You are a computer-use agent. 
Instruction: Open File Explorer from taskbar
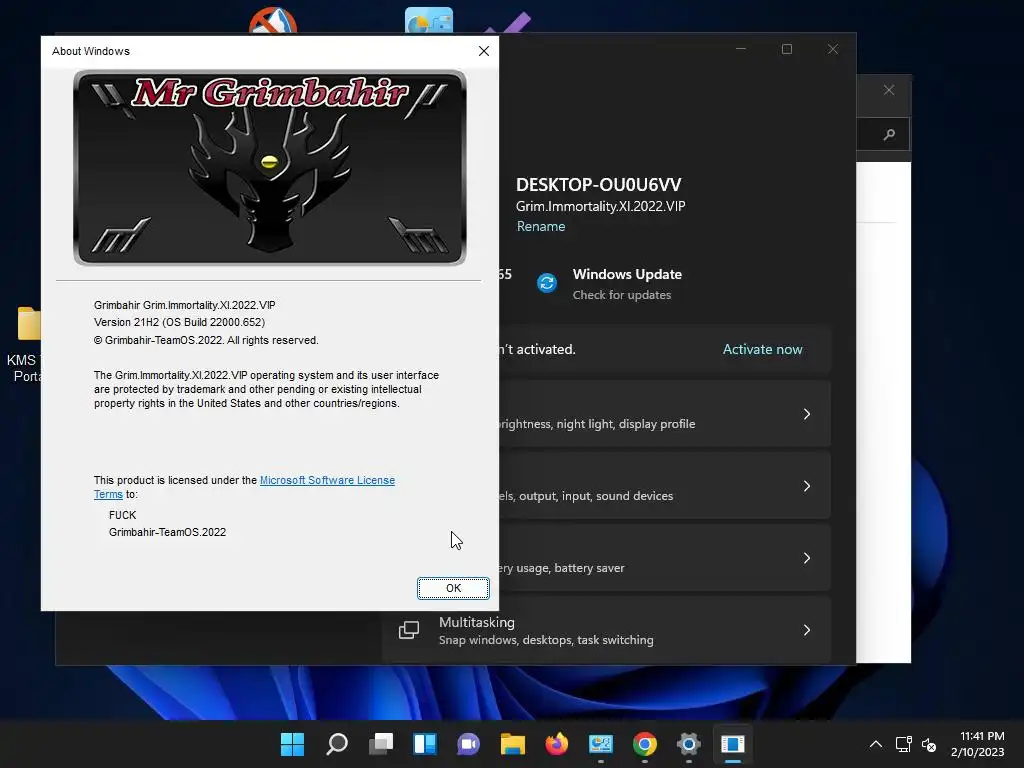513,744
